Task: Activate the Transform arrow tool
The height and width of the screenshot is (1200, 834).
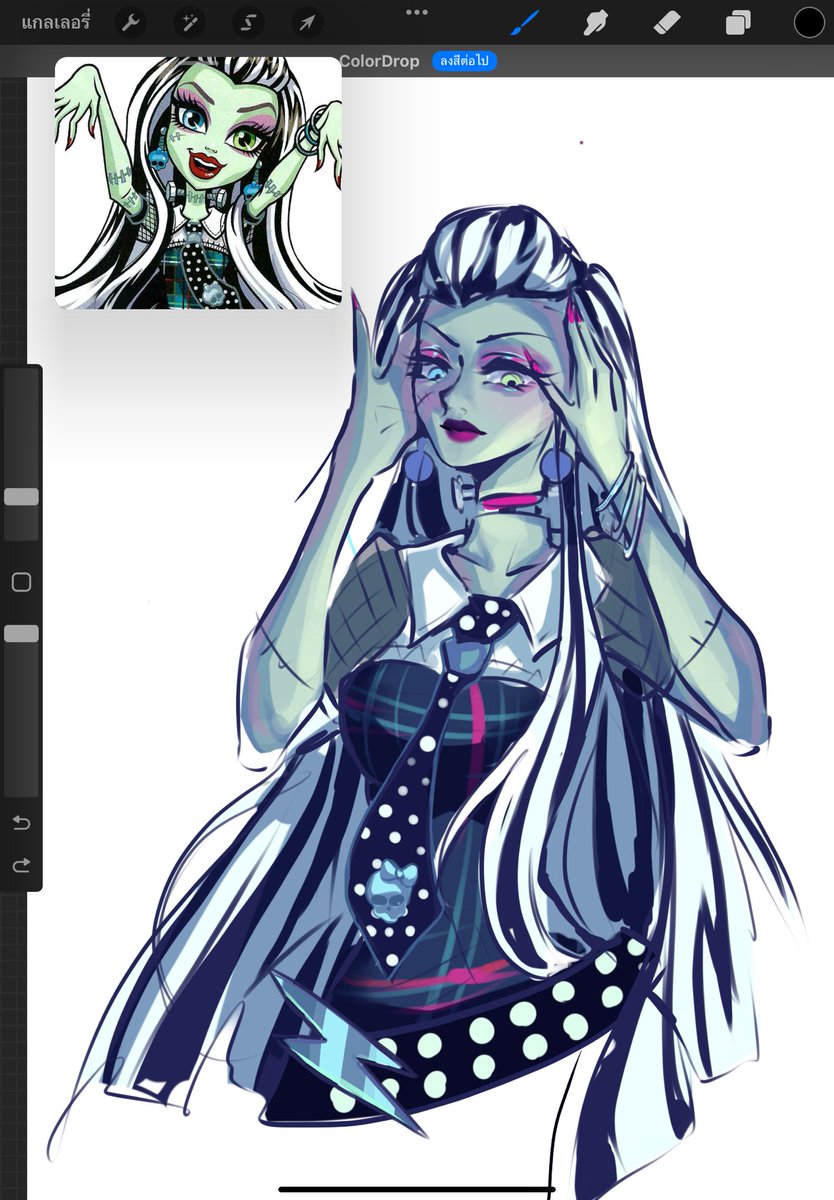Action: [307, 22]
